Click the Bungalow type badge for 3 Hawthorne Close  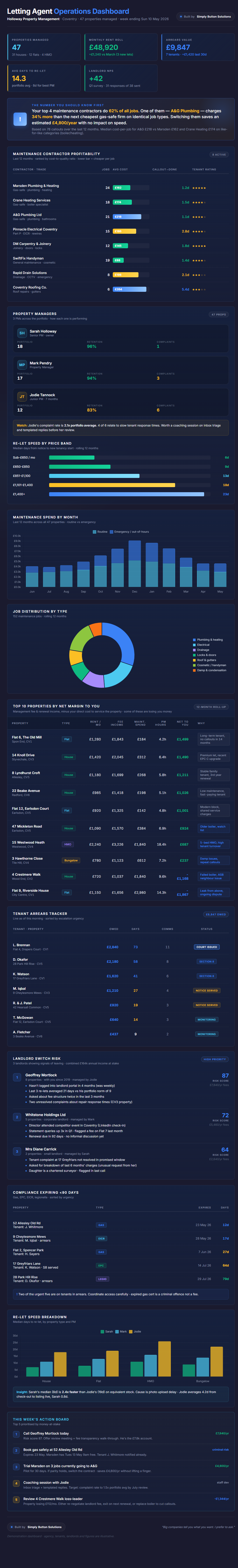[x=71, y=860]
